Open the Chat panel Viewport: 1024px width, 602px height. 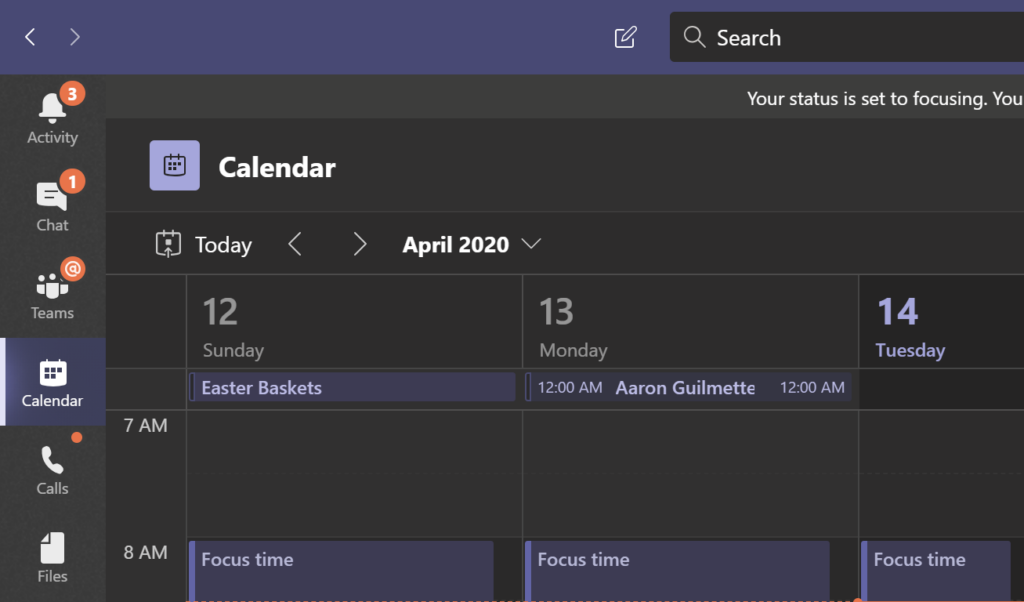(x=51, y=200)
